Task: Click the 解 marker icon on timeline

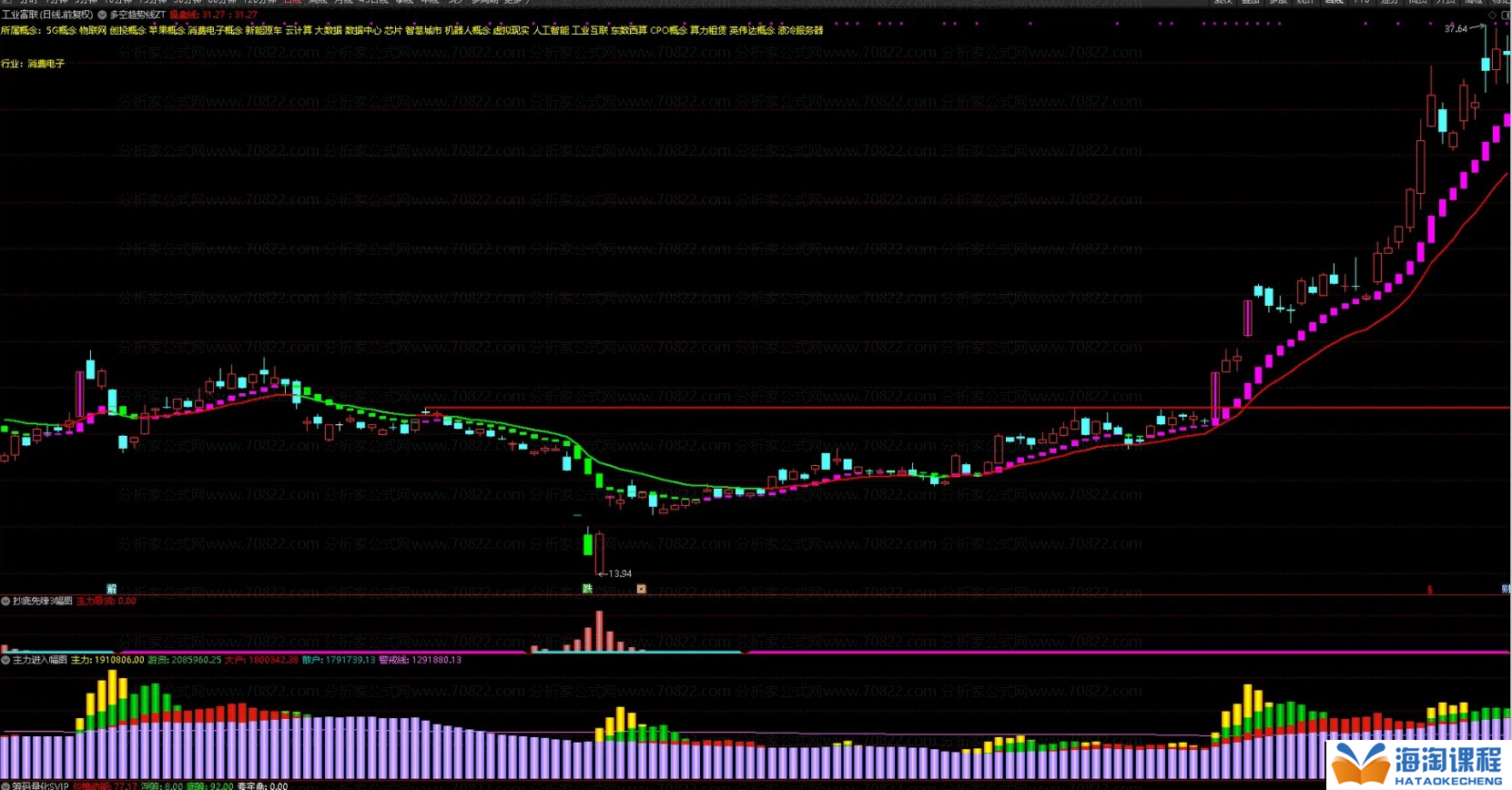Action: coord(112,589)
